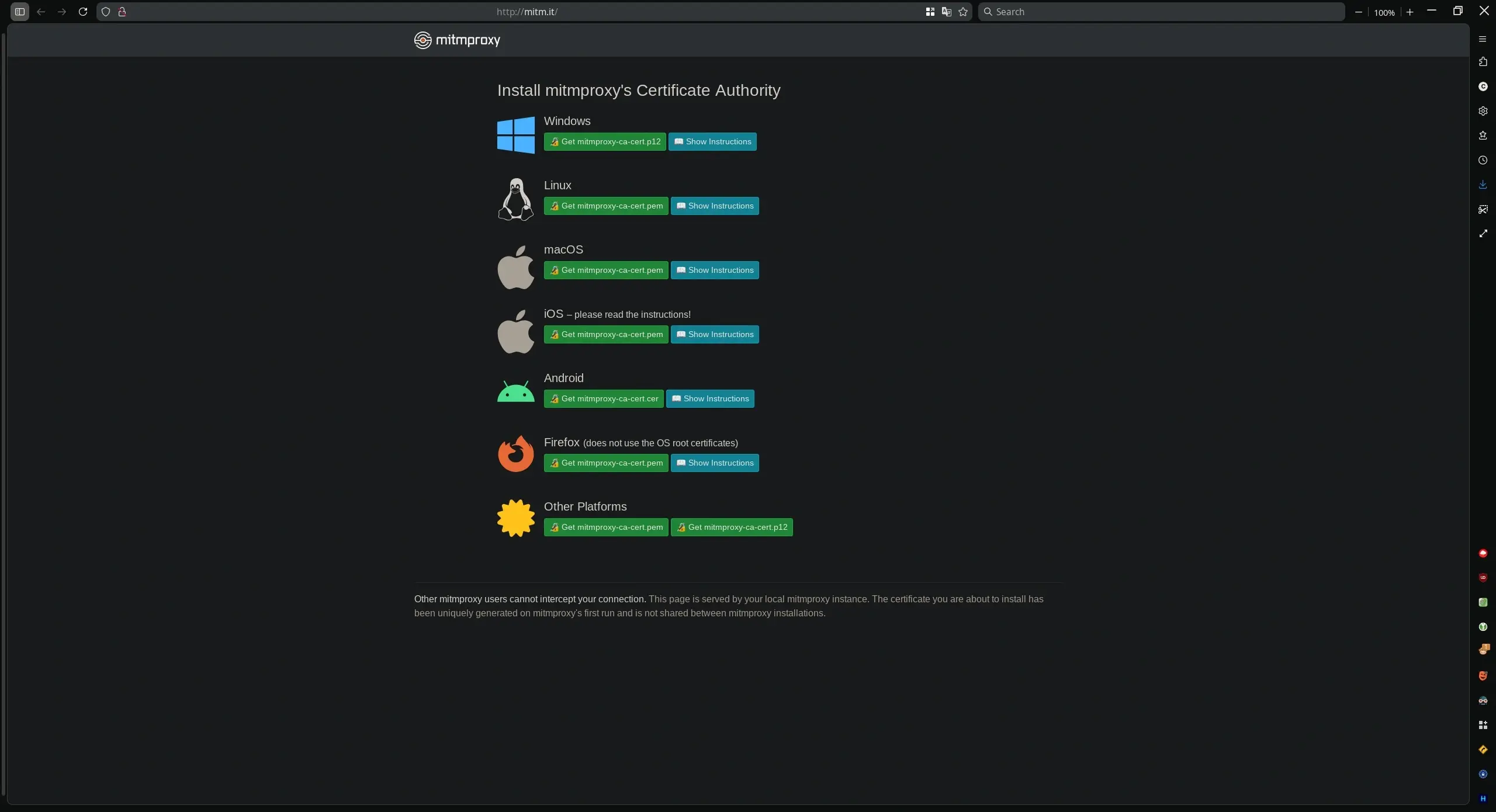Download Windows mitmproxy-ca-cert.p12
1496x812 pixels.
[605, 142]
